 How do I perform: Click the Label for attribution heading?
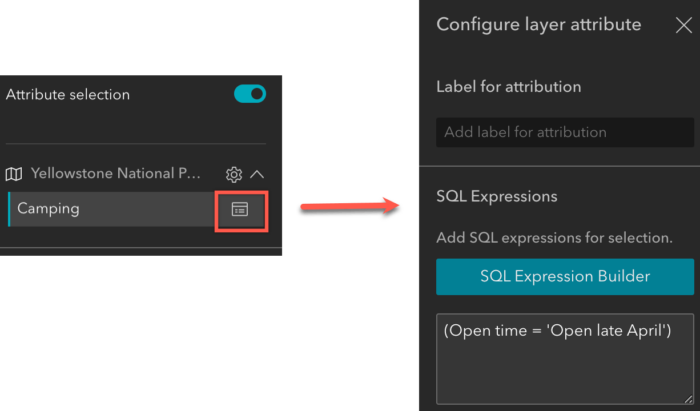(509, 86)
